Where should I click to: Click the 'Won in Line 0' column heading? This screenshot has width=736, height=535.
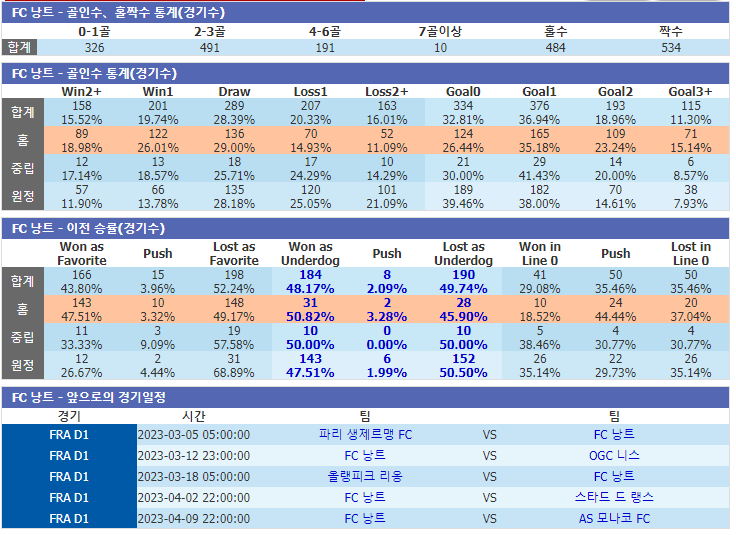click(539, 254)
